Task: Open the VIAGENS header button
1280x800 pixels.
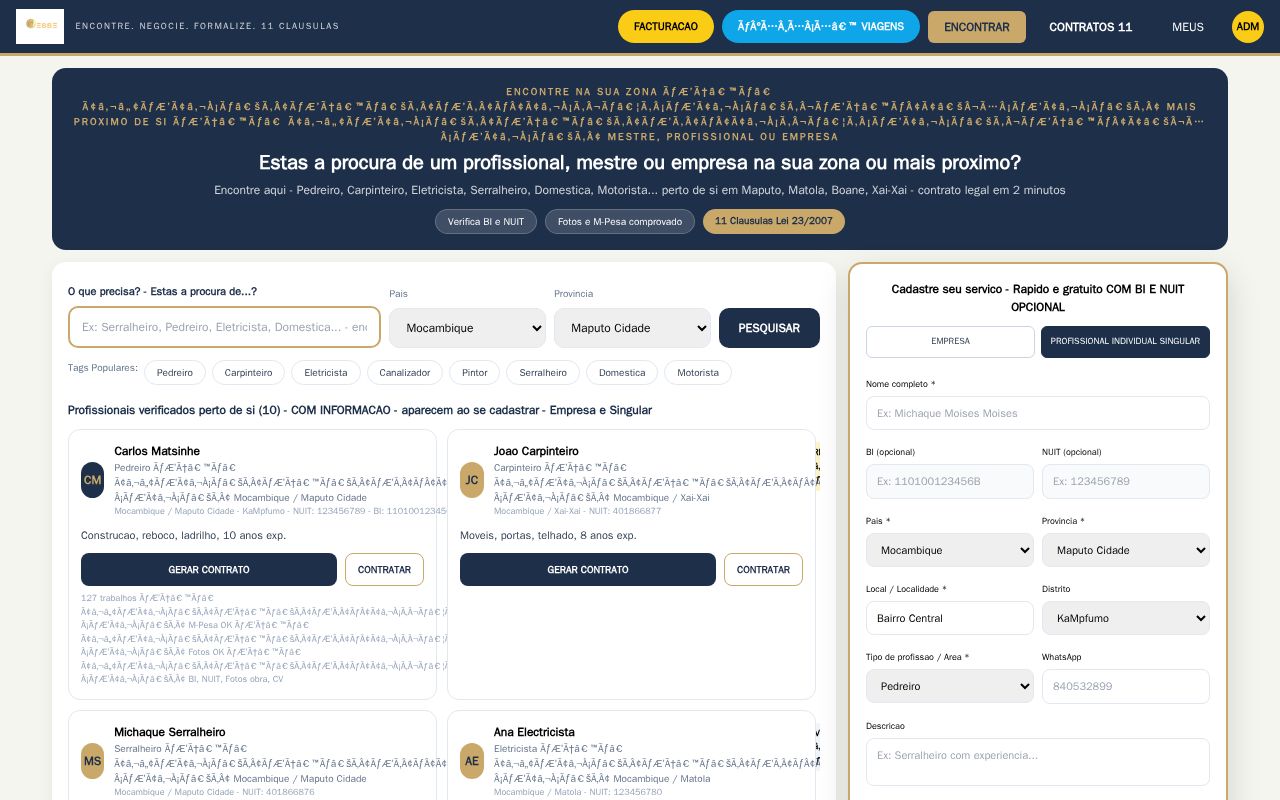Action: point(821,27)
